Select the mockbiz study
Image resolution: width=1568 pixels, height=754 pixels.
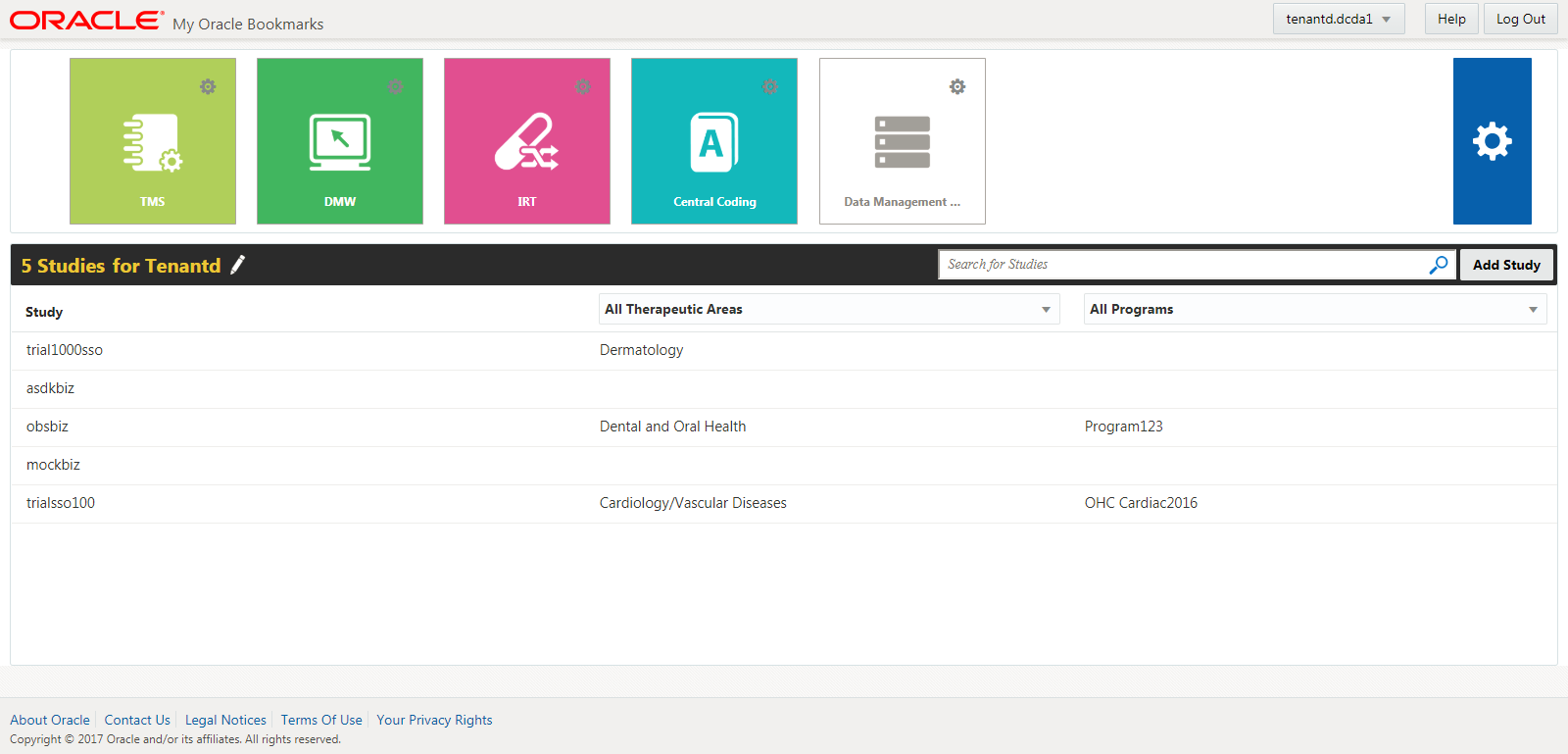tap(53, 465)
